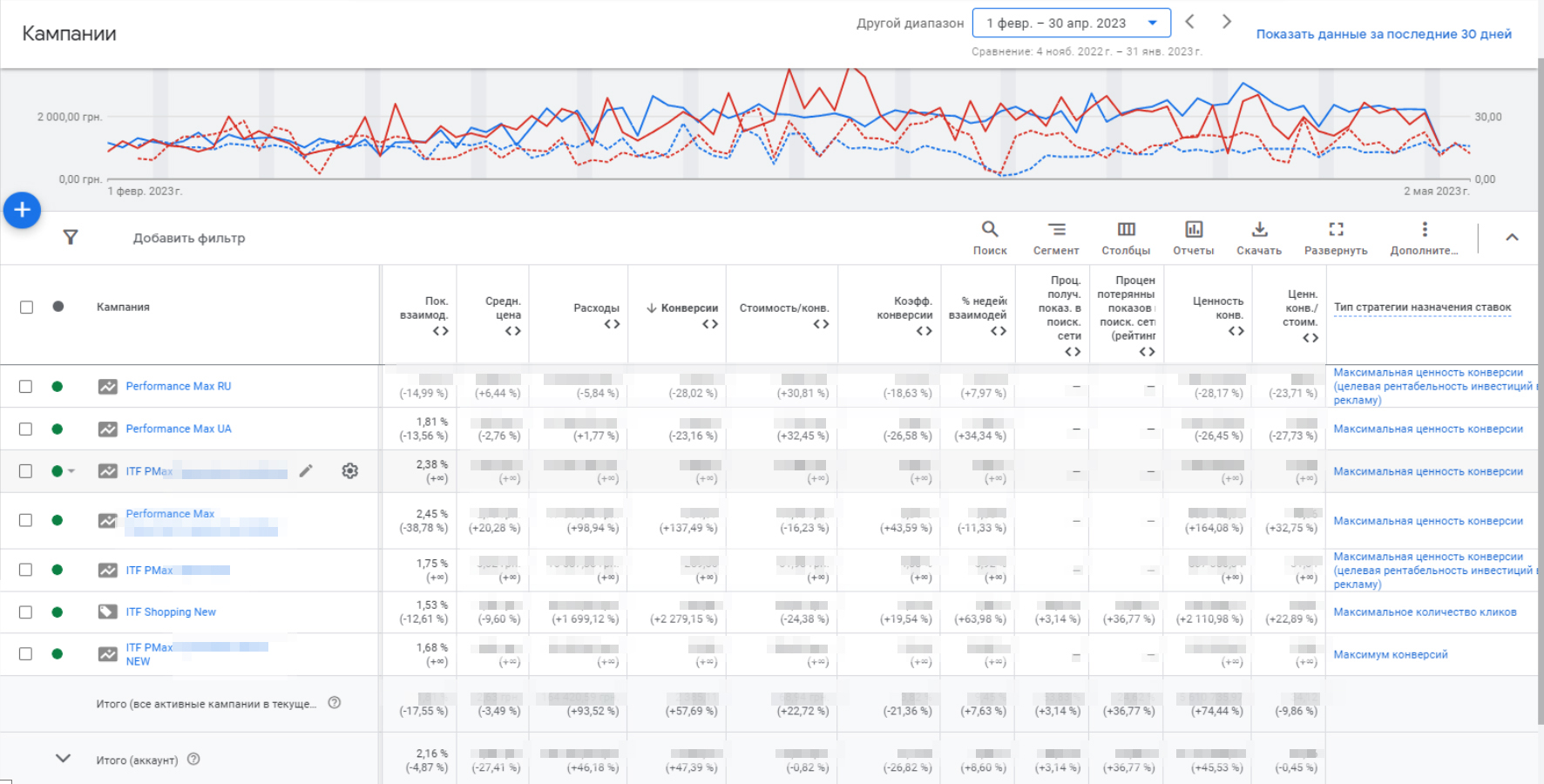Sort by the Расходы column header
1544x784 pixels.
tap(596, 308)
